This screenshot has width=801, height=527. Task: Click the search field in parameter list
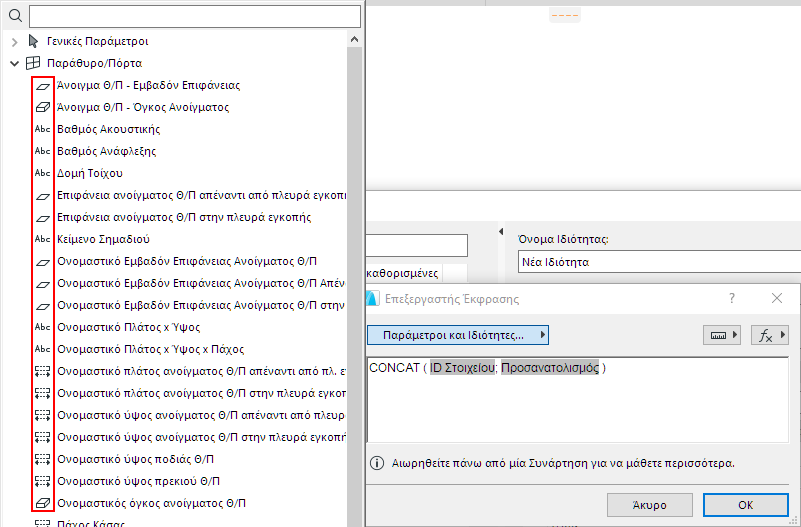point(195,16)
